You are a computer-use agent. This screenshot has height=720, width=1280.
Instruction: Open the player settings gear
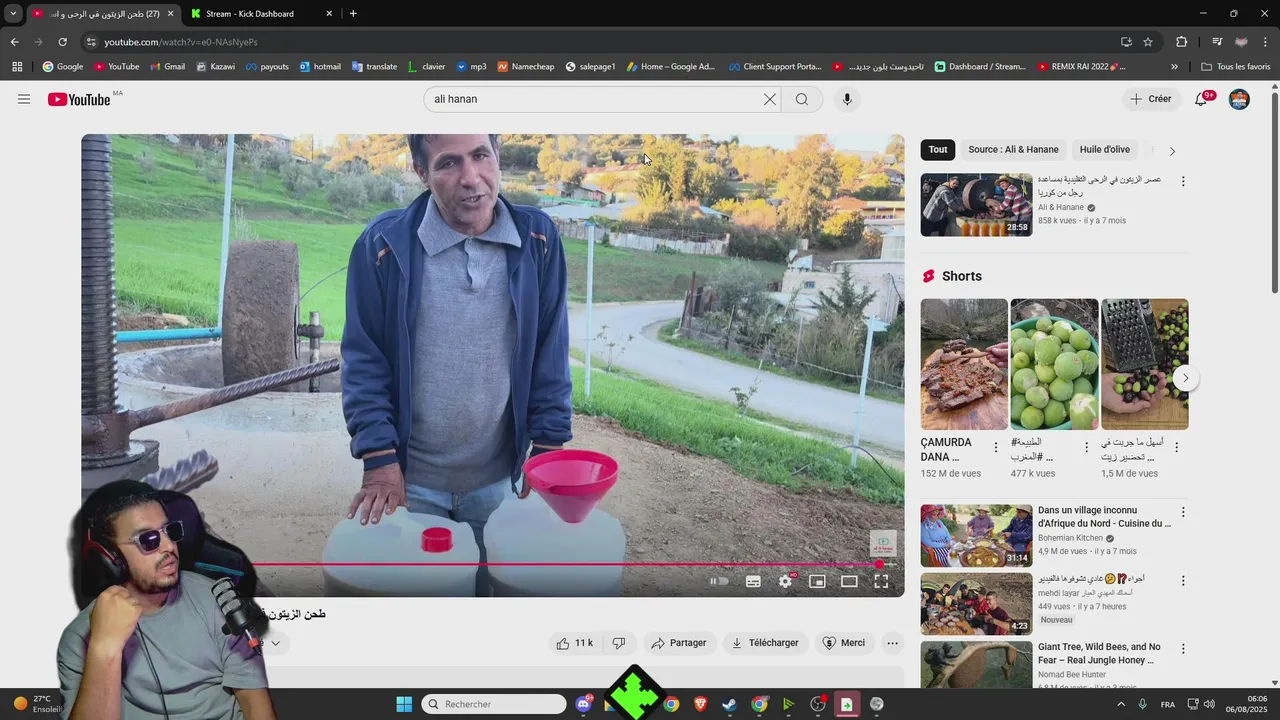785,581
